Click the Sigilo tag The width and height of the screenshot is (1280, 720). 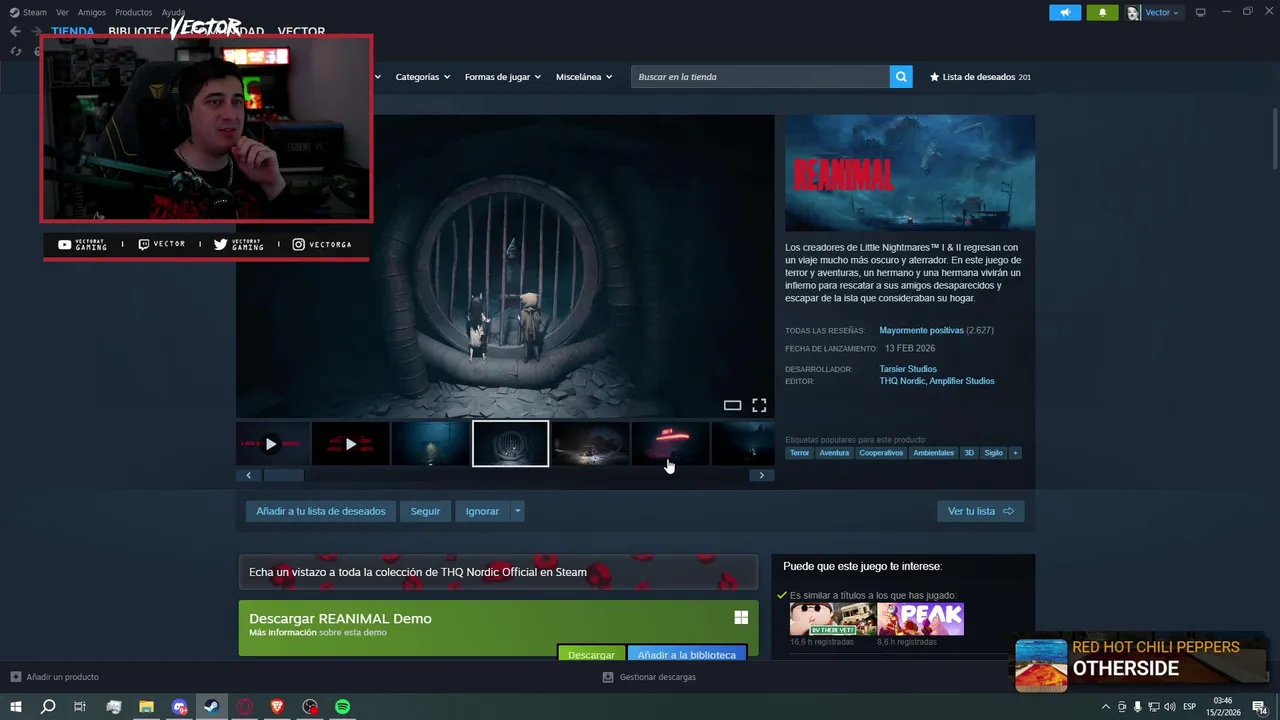(993, 453)
